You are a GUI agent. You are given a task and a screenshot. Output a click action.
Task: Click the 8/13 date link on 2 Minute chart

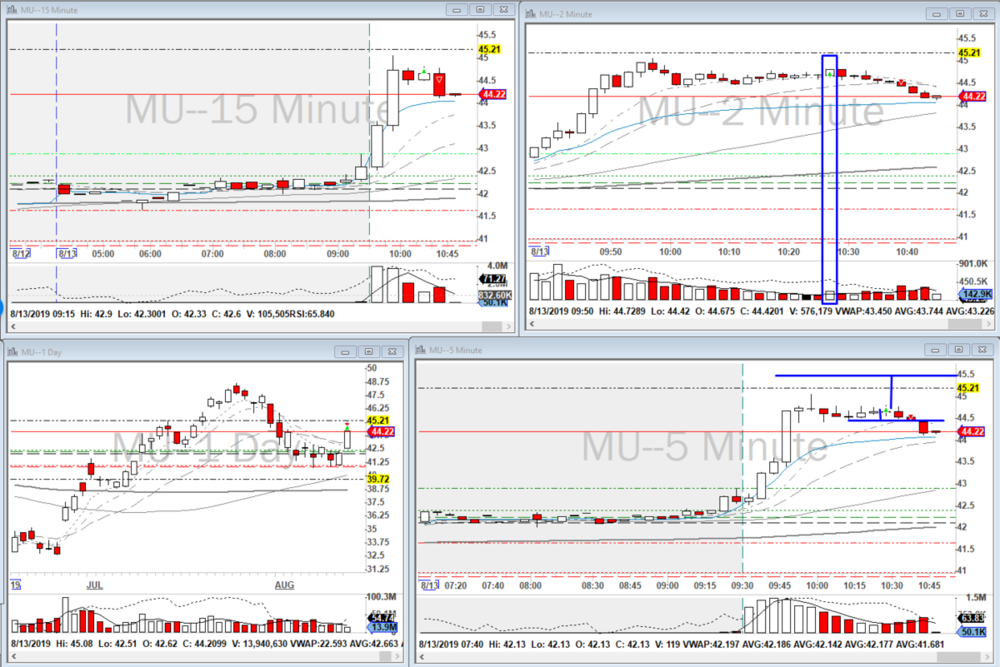pos(540,251)
